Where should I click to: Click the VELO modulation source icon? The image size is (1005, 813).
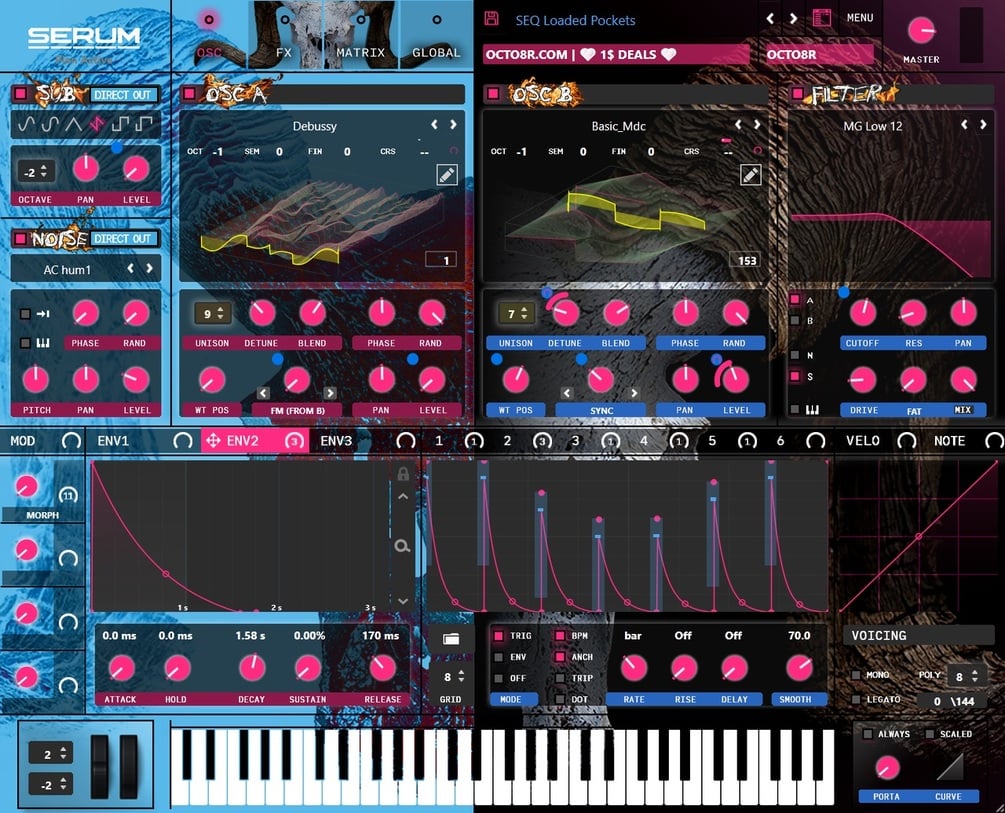pos(906,440)
